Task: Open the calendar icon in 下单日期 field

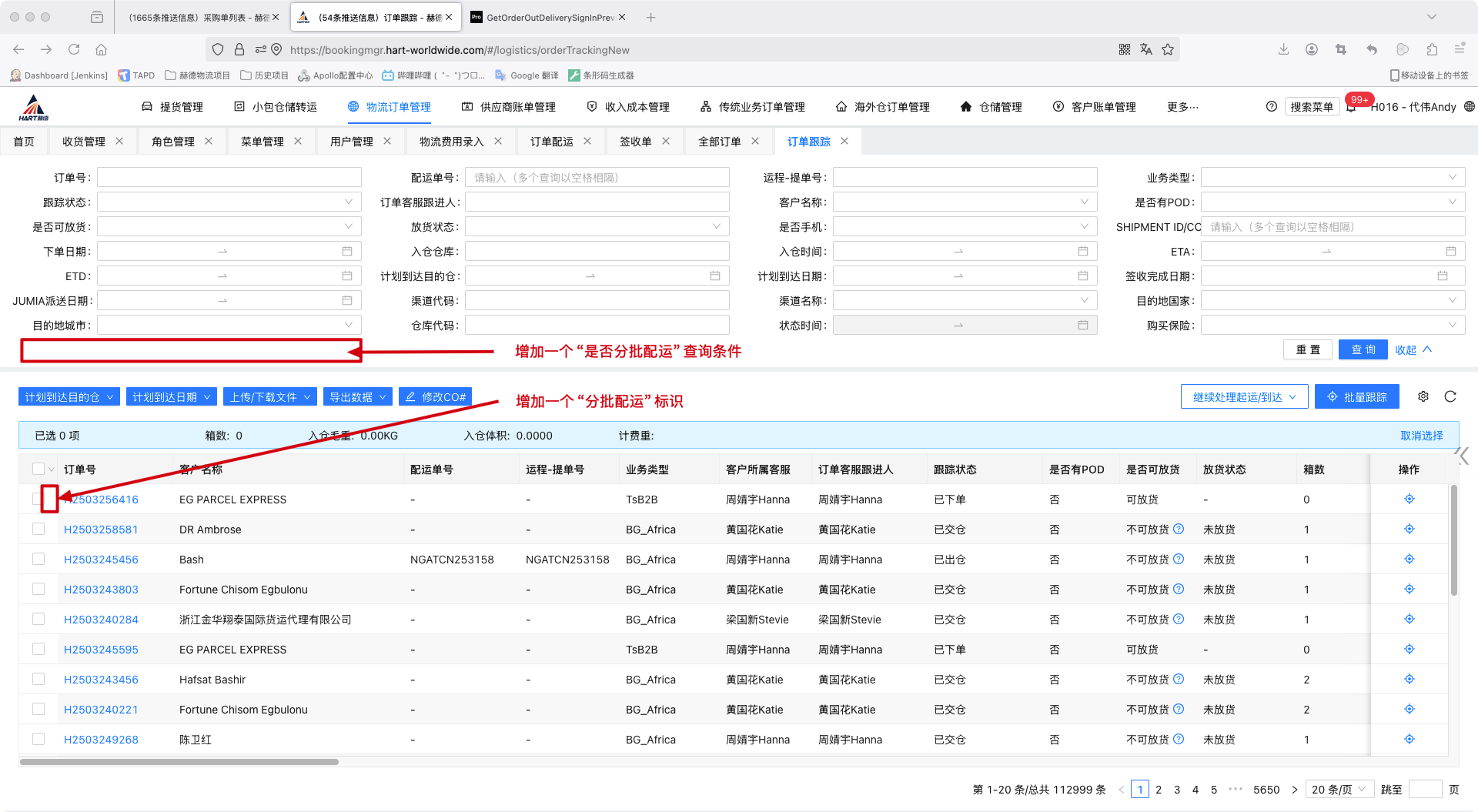Action: tap(347, 252)
